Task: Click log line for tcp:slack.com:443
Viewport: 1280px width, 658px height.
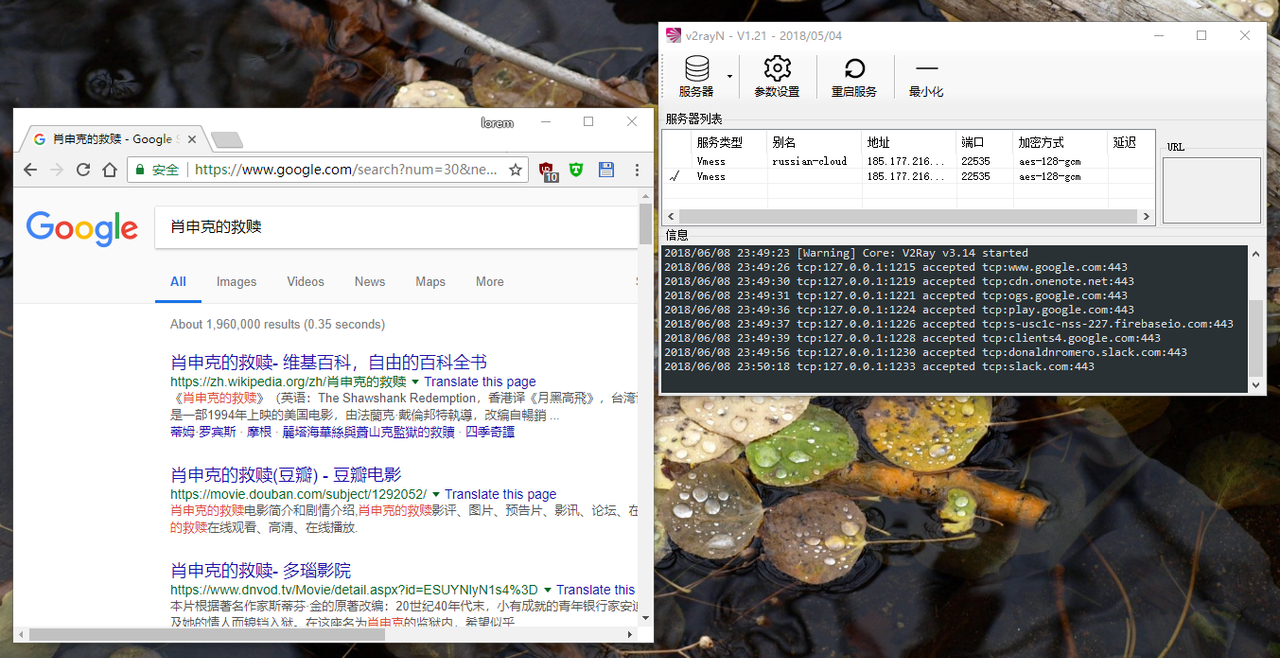Action: coord(879,367)
